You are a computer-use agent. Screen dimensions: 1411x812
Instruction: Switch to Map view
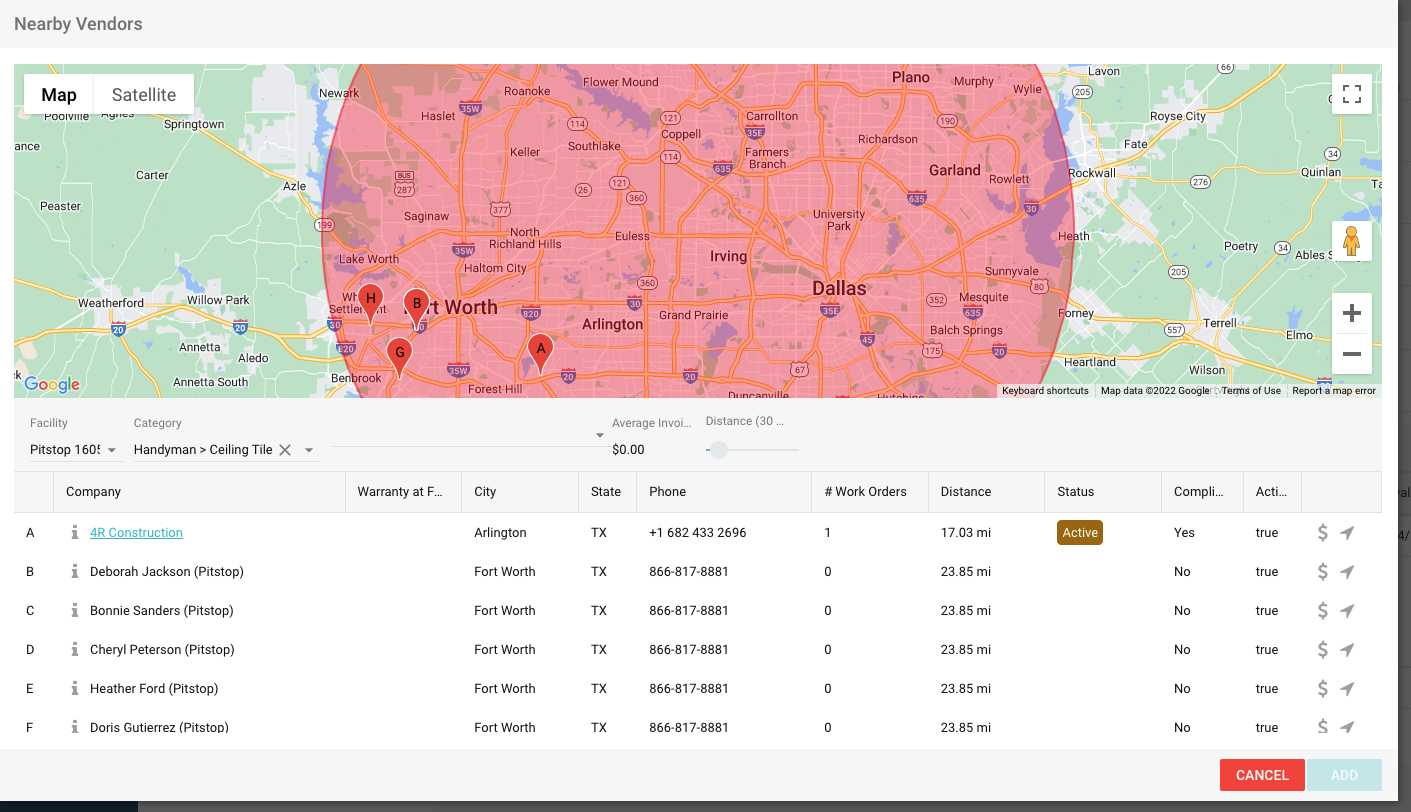(59, 95)
